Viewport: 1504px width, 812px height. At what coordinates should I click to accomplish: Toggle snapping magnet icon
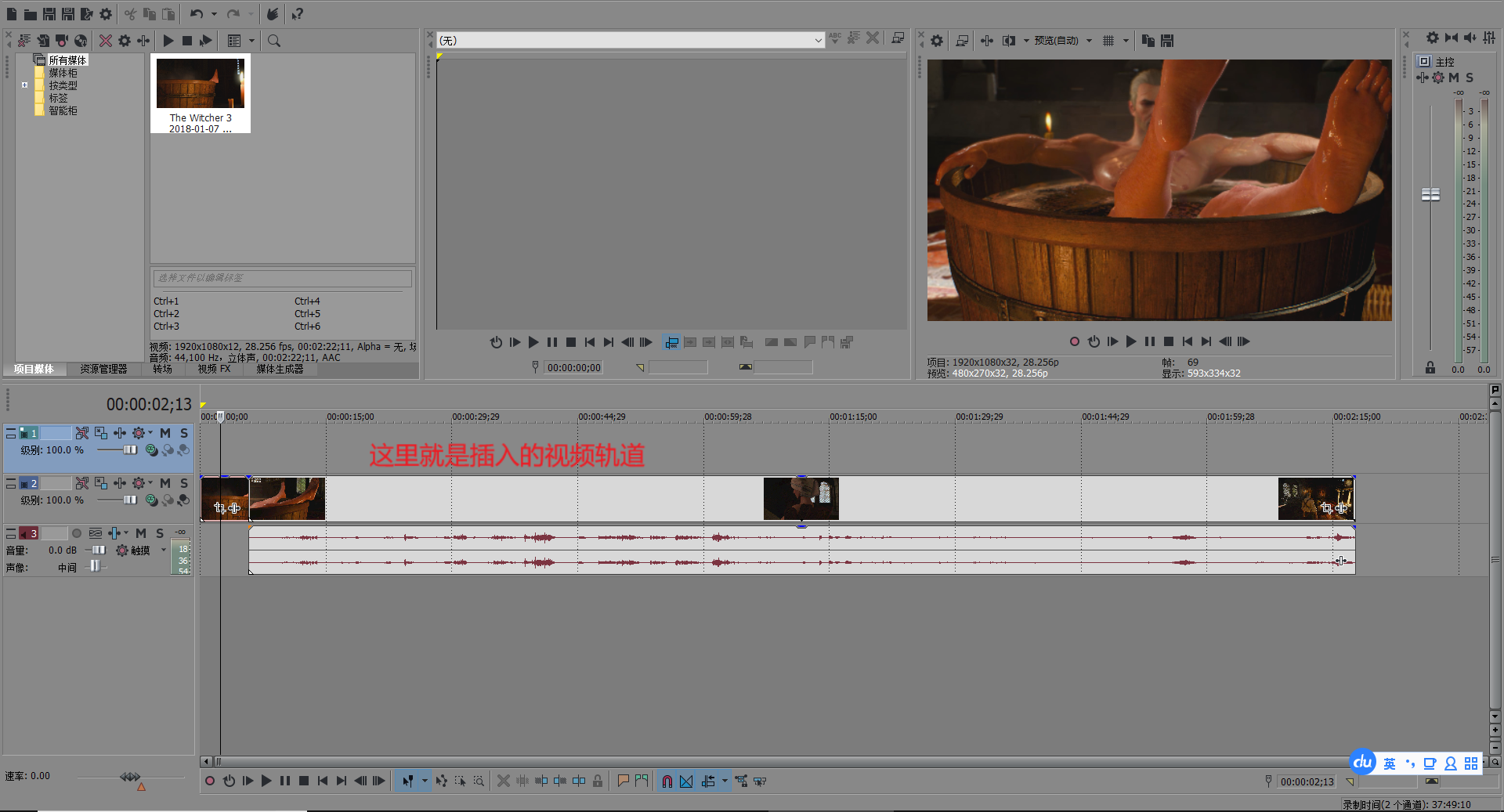pyautogui.click(x=667, y=781)
